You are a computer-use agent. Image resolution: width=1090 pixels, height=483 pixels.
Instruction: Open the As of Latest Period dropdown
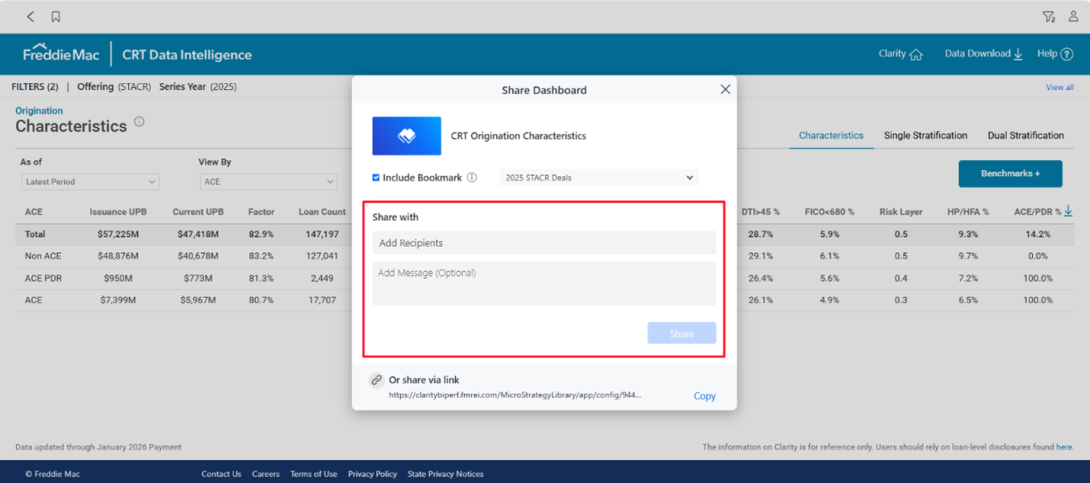coord(90,182)
